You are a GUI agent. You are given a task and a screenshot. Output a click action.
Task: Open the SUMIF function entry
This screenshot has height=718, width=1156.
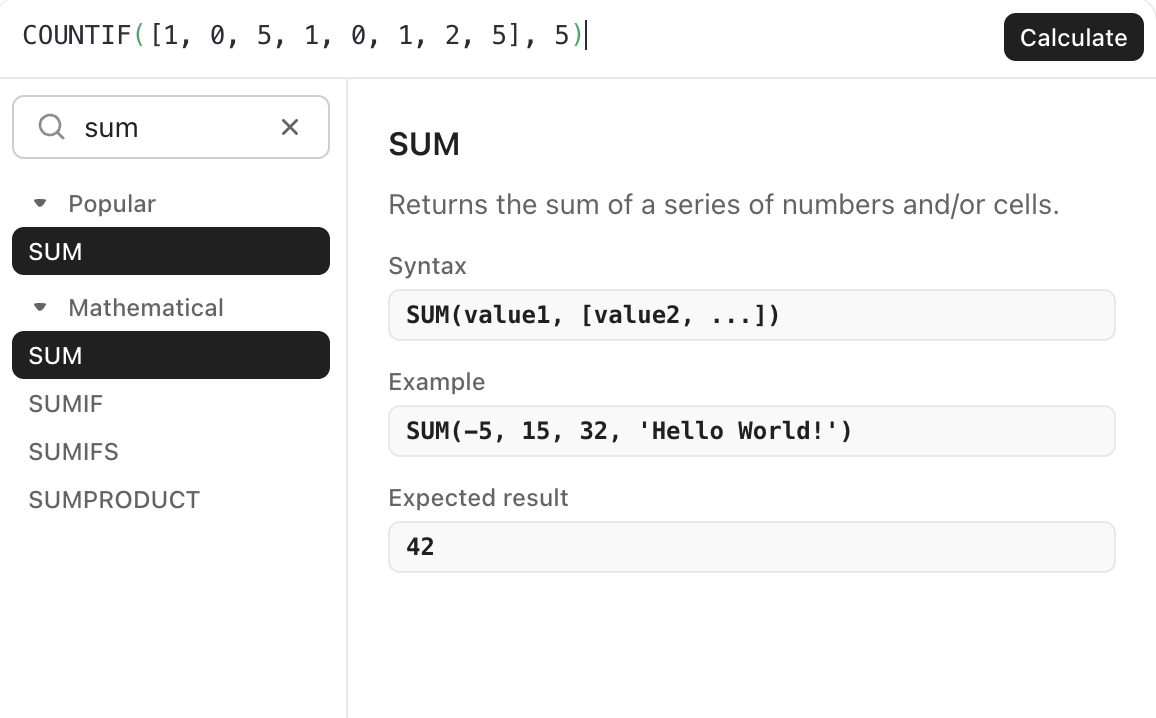65,403
